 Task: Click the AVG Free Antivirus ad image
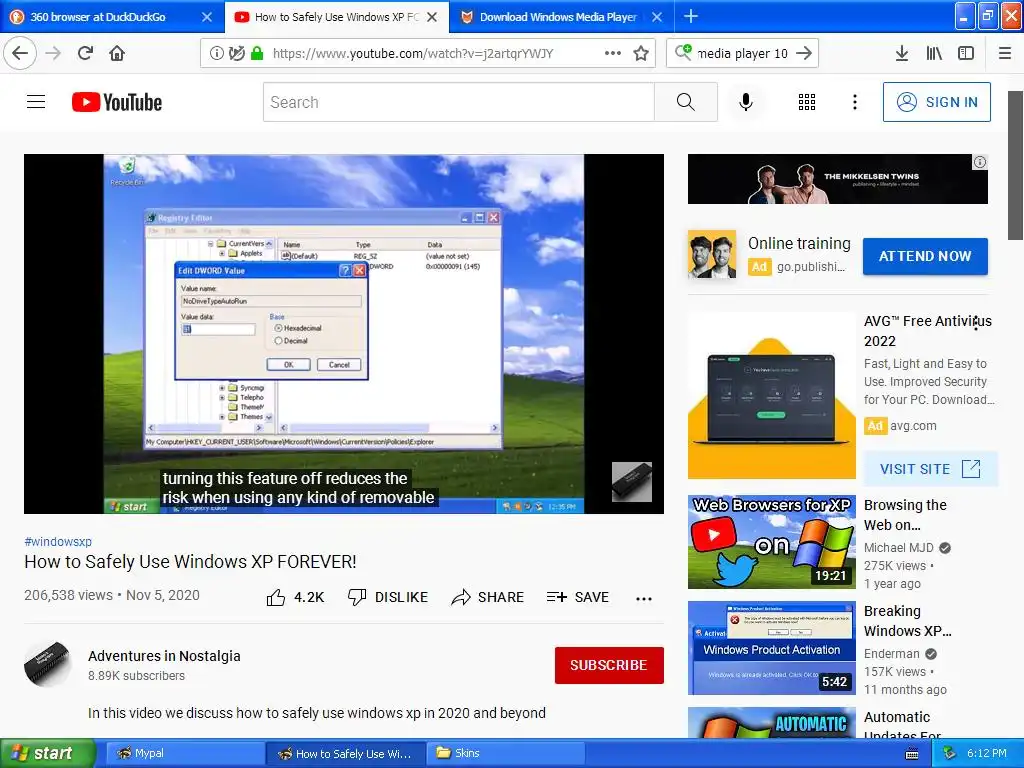[771, 395]
